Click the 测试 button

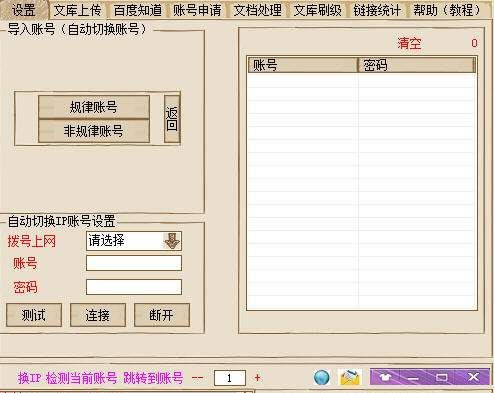(x=34, y=315)
